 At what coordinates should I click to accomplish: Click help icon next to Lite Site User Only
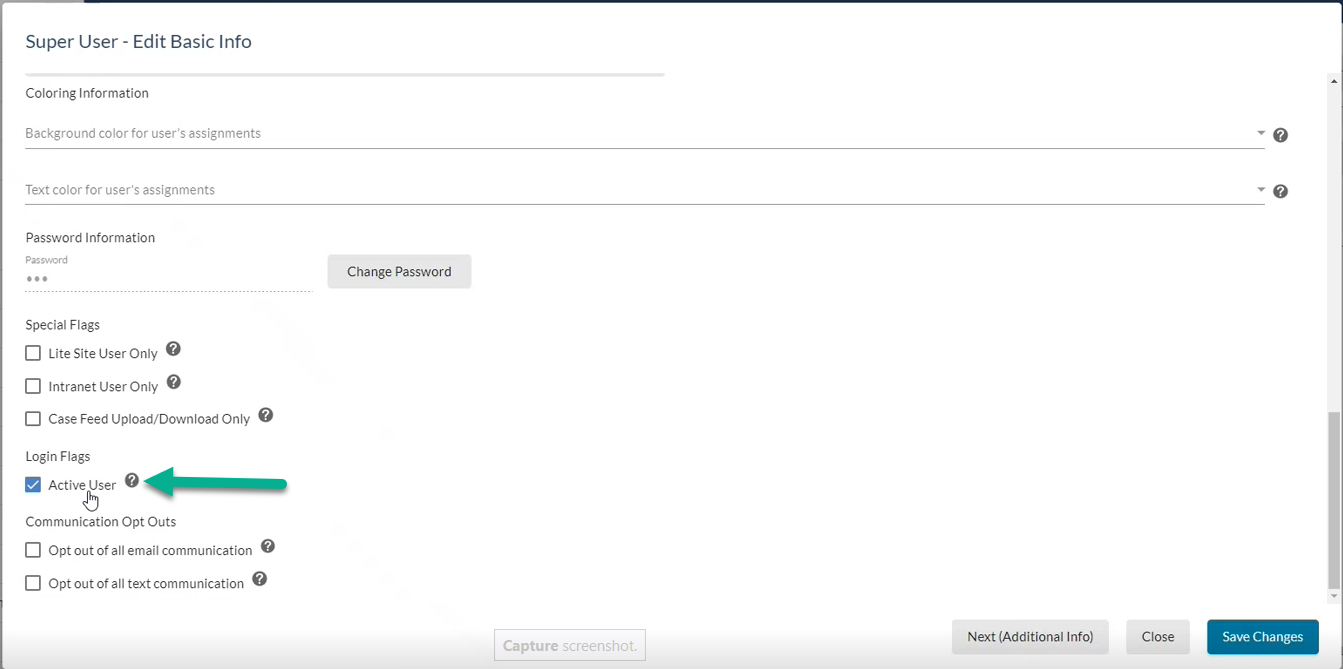pyautogui.click(x=173, y=349)
